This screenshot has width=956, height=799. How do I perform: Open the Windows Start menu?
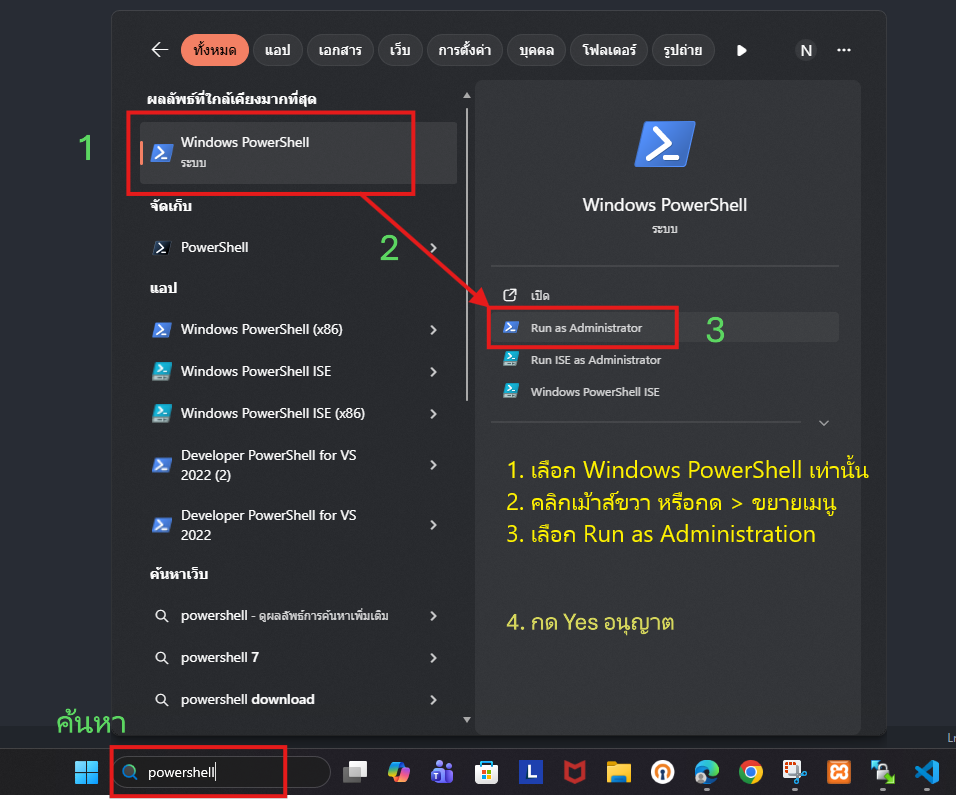pyautogui.click(x=86, y=772)
